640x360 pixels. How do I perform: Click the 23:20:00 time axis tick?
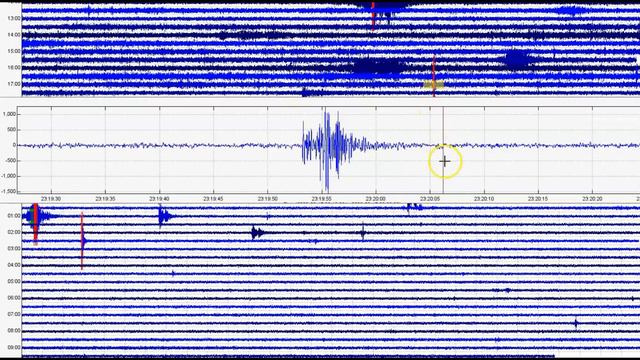(376, 199)
